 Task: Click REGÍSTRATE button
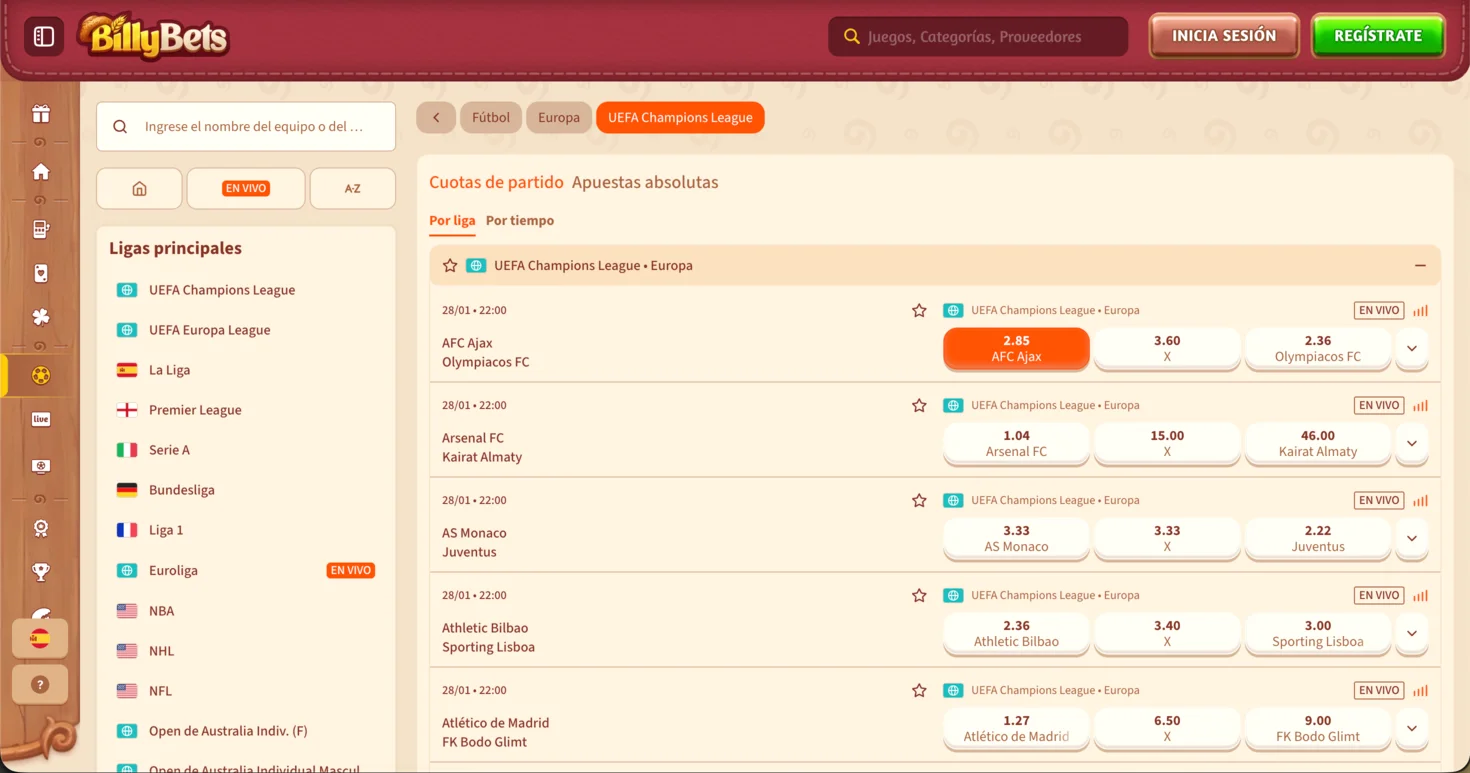1378,36
